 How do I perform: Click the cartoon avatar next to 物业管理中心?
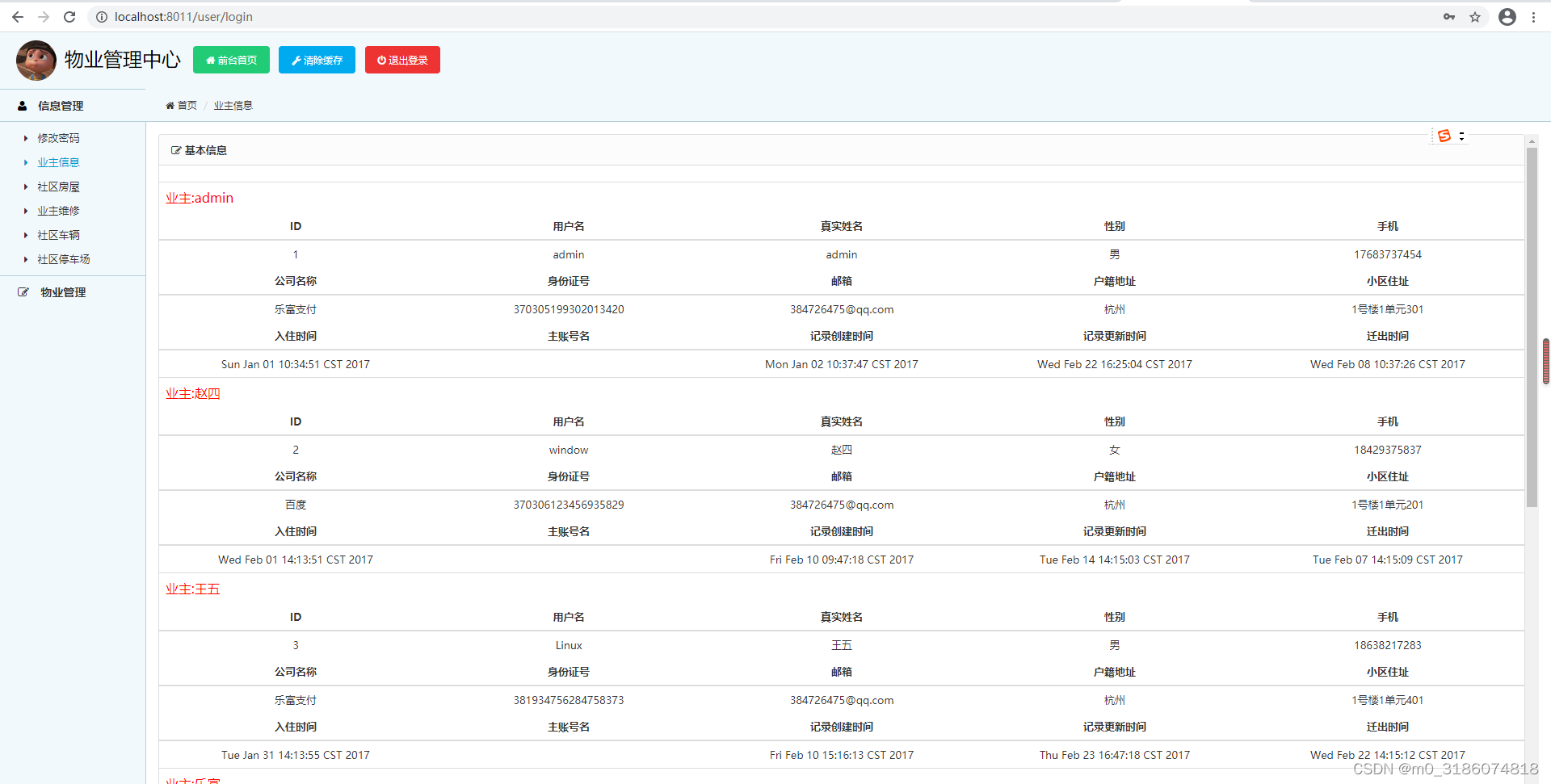(35, 60)
